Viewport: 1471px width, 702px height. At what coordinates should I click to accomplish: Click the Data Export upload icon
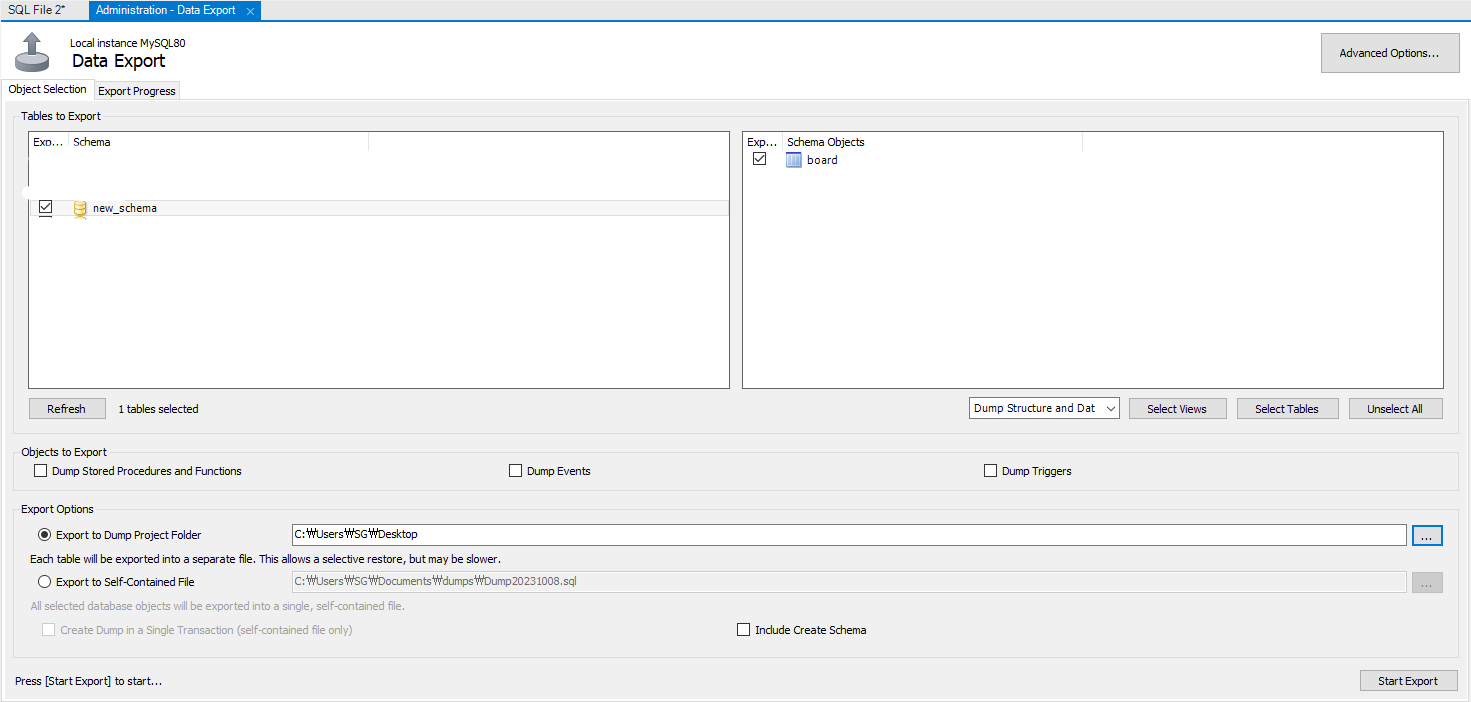(32, 52)
